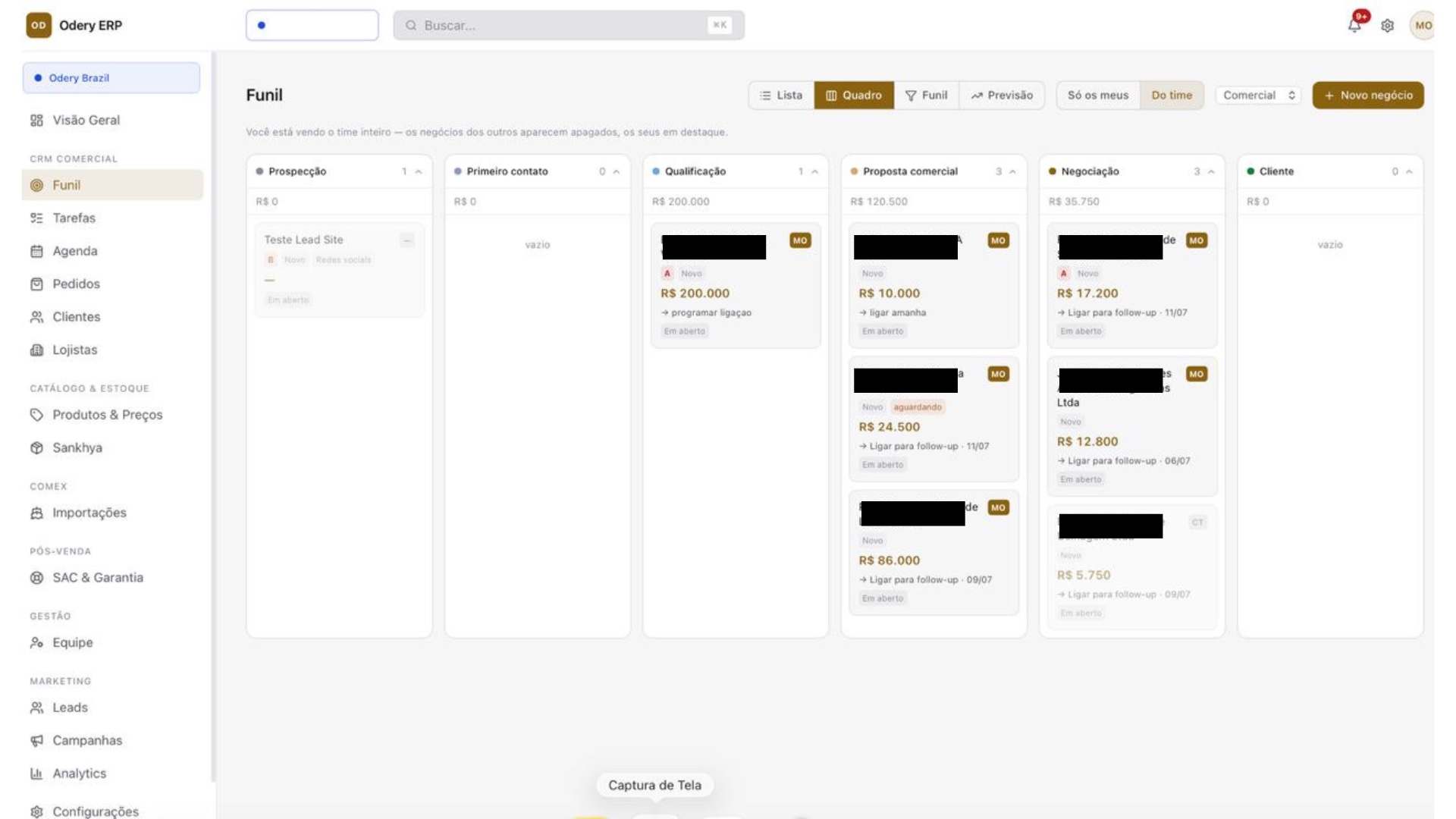
Task: Open the R$ 24.500 deal card
Action: [x=934, y=419]
